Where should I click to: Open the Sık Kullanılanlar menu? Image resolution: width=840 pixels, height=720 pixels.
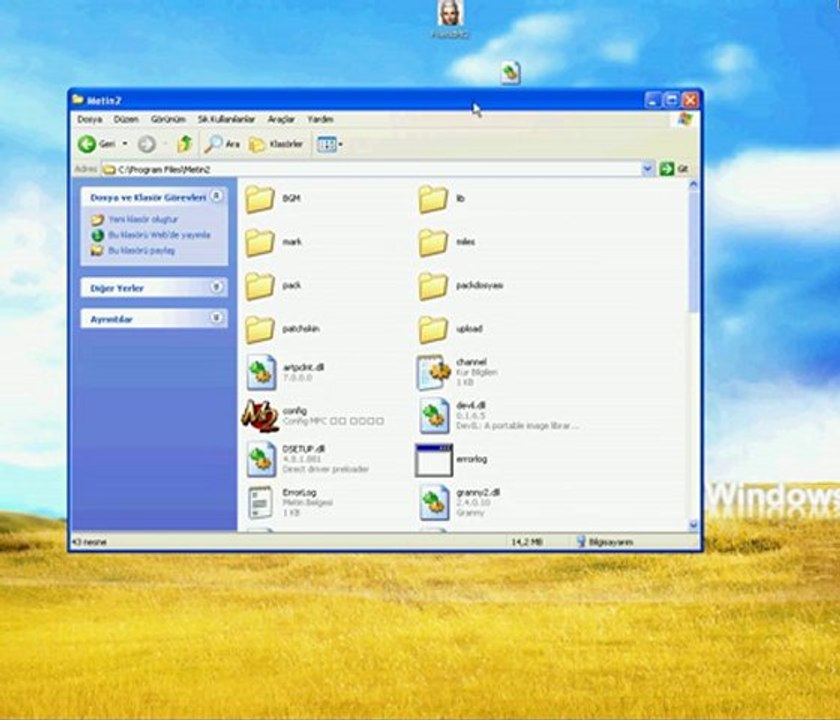pos(226,119)
